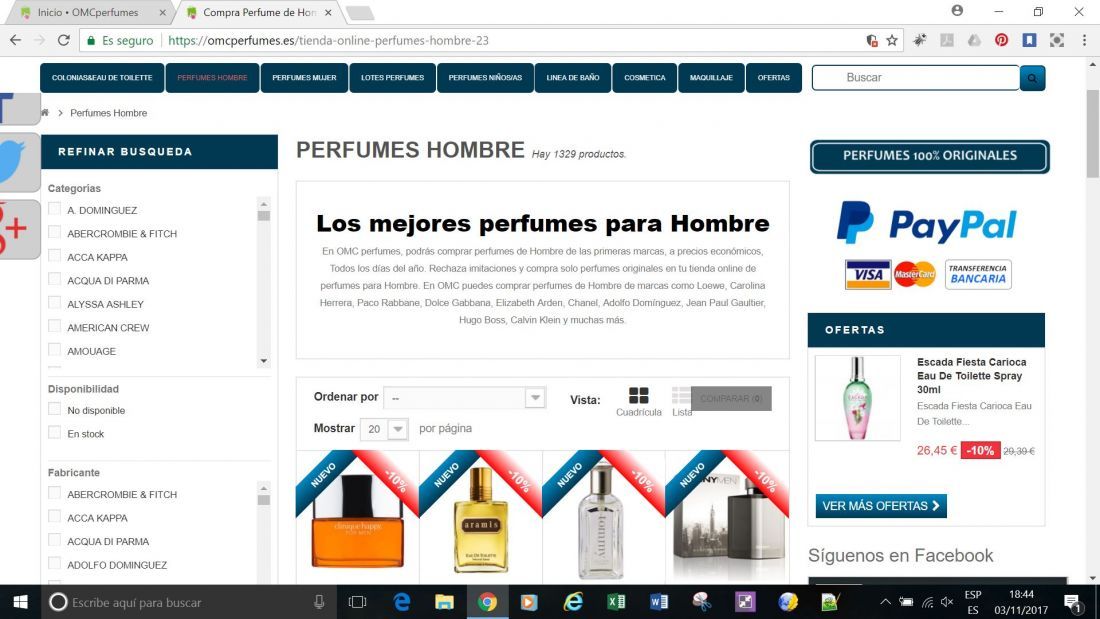Click the Chrome profile avatar icon
Image resolution: width=1100 pixels, height=619 pixels.
957,11
